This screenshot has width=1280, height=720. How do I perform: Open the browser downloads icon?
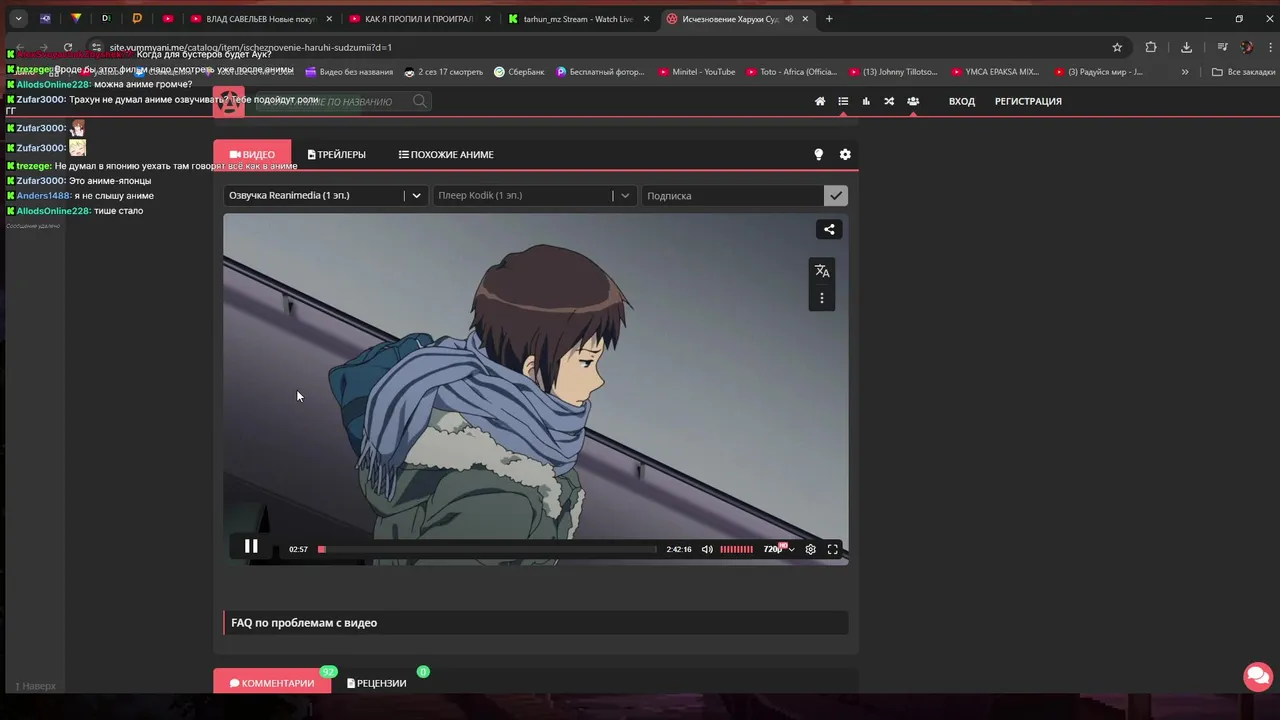pos(1186,47)
